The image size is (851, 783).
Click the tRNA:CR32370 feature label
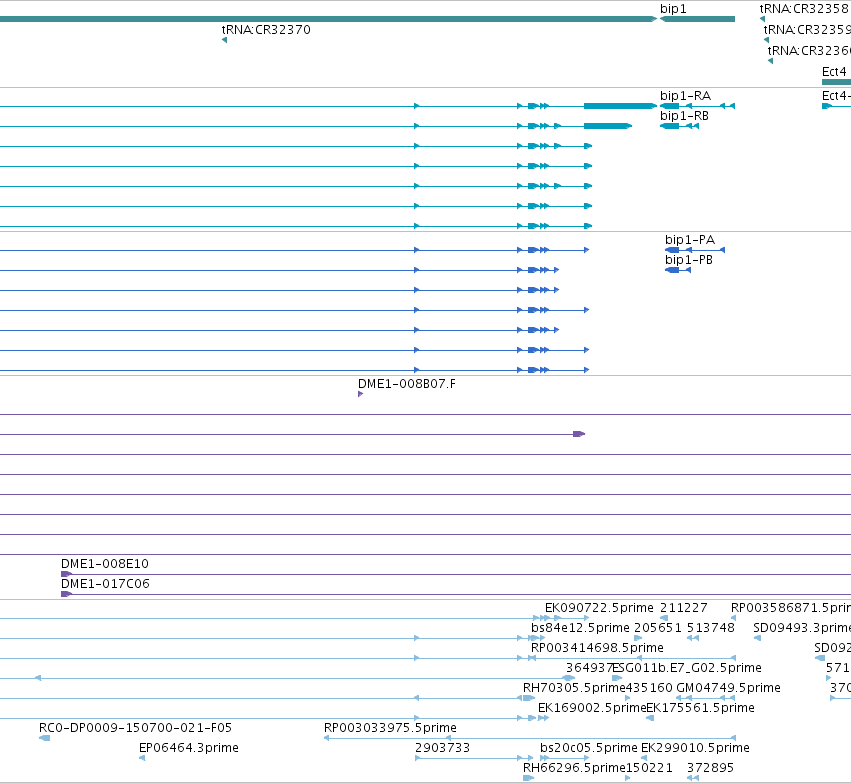[266, 30]
